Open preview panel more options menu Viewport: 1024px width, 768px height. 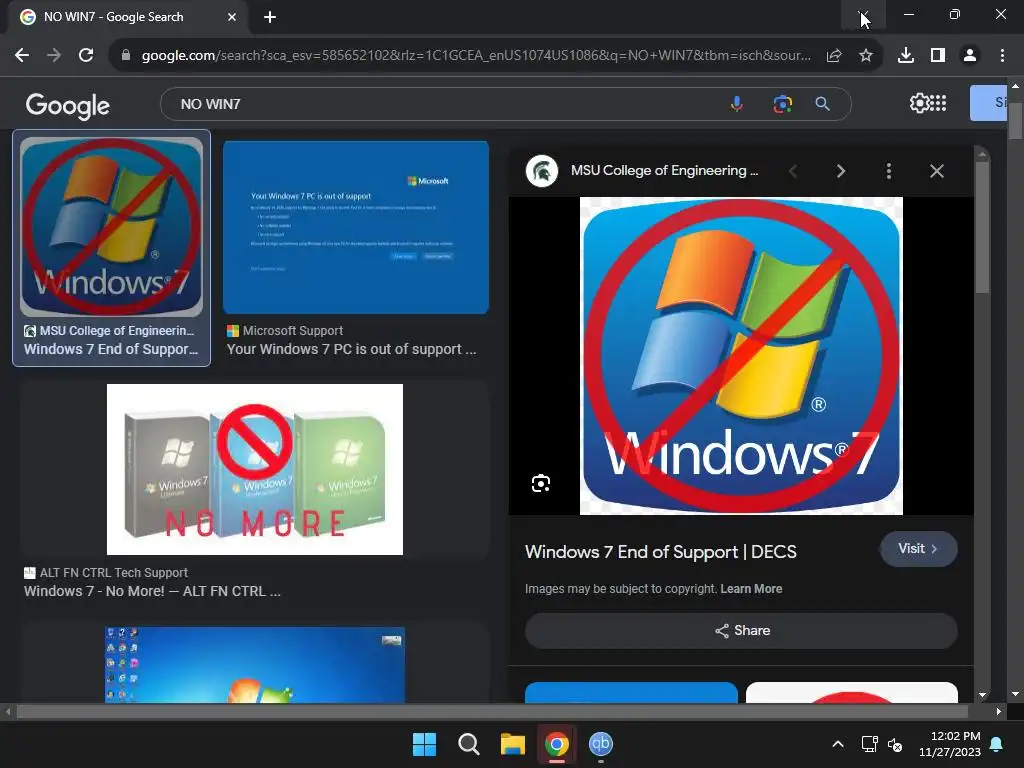[x=888, y=171]
